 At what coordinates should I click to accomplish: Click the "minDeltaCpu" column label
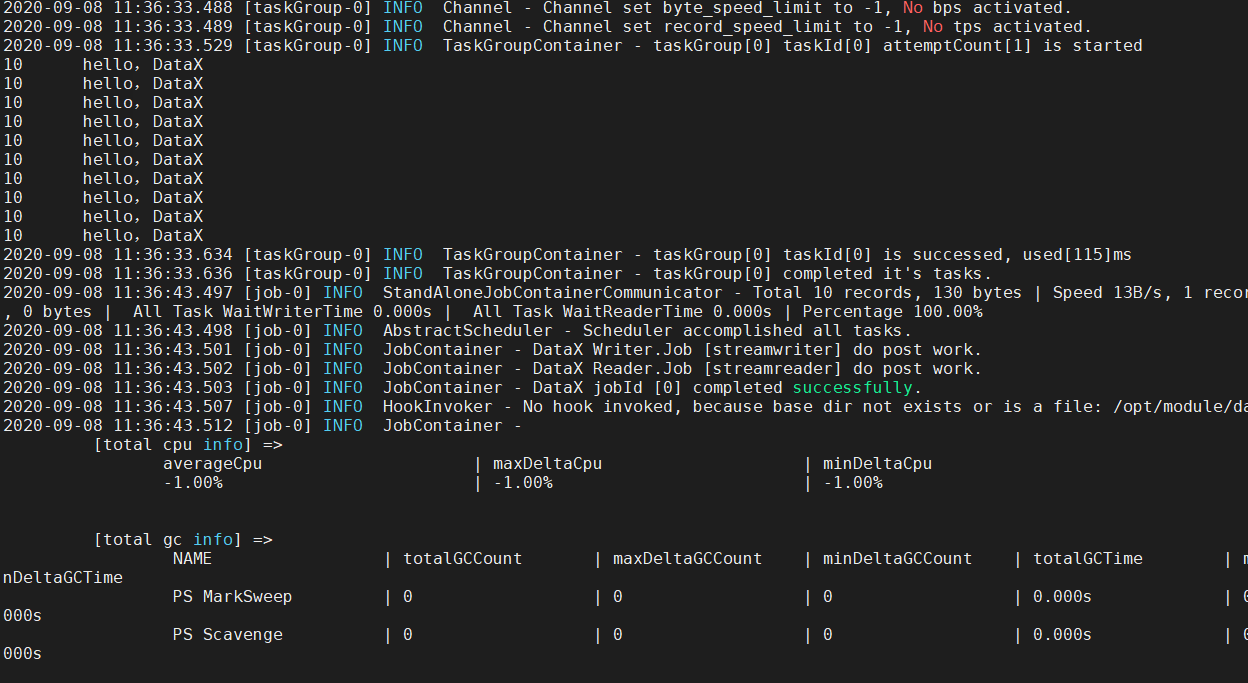coord(877,464)
